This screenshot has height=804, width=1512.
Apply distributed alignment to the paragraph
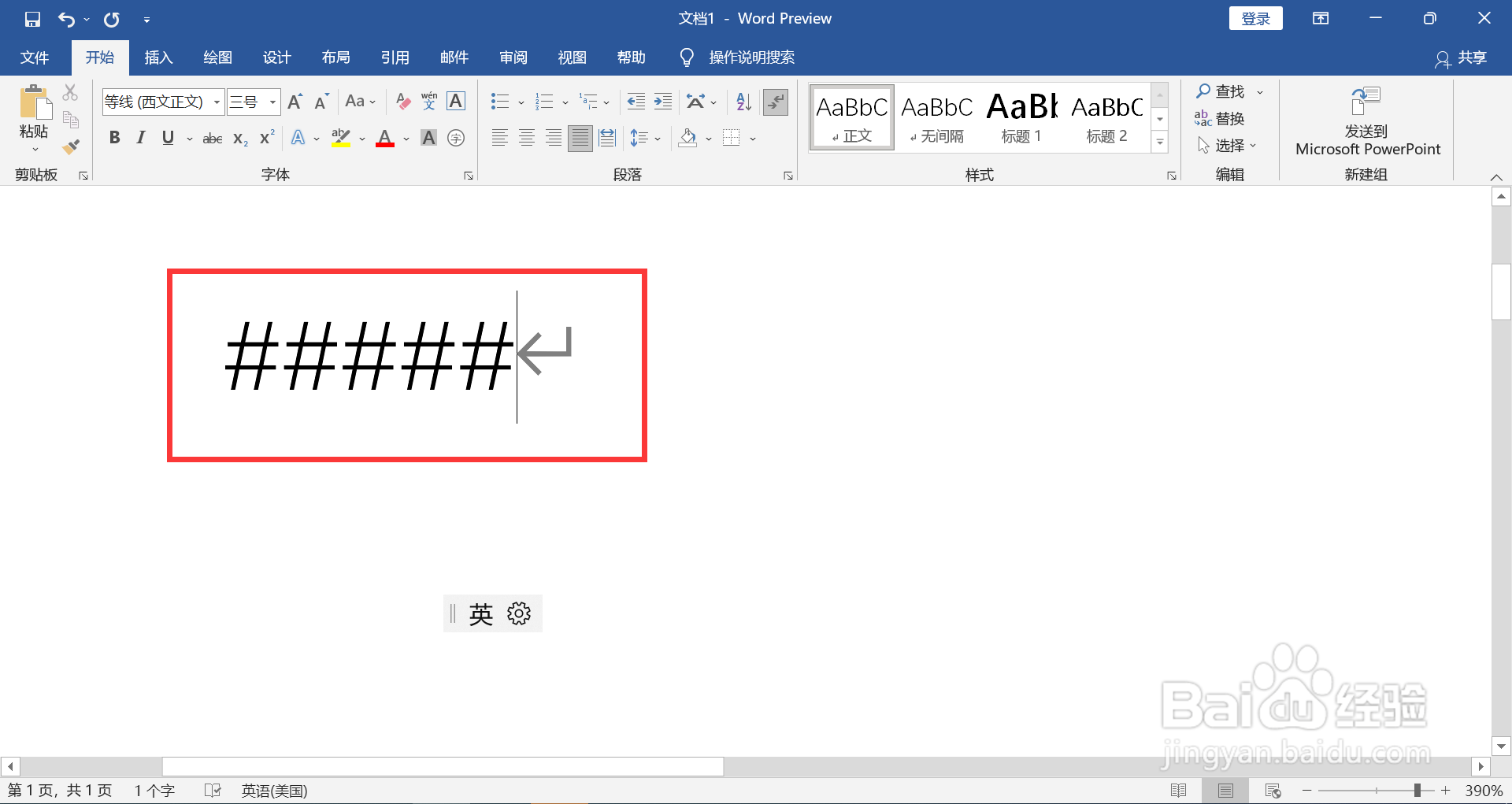coord(607,139)
